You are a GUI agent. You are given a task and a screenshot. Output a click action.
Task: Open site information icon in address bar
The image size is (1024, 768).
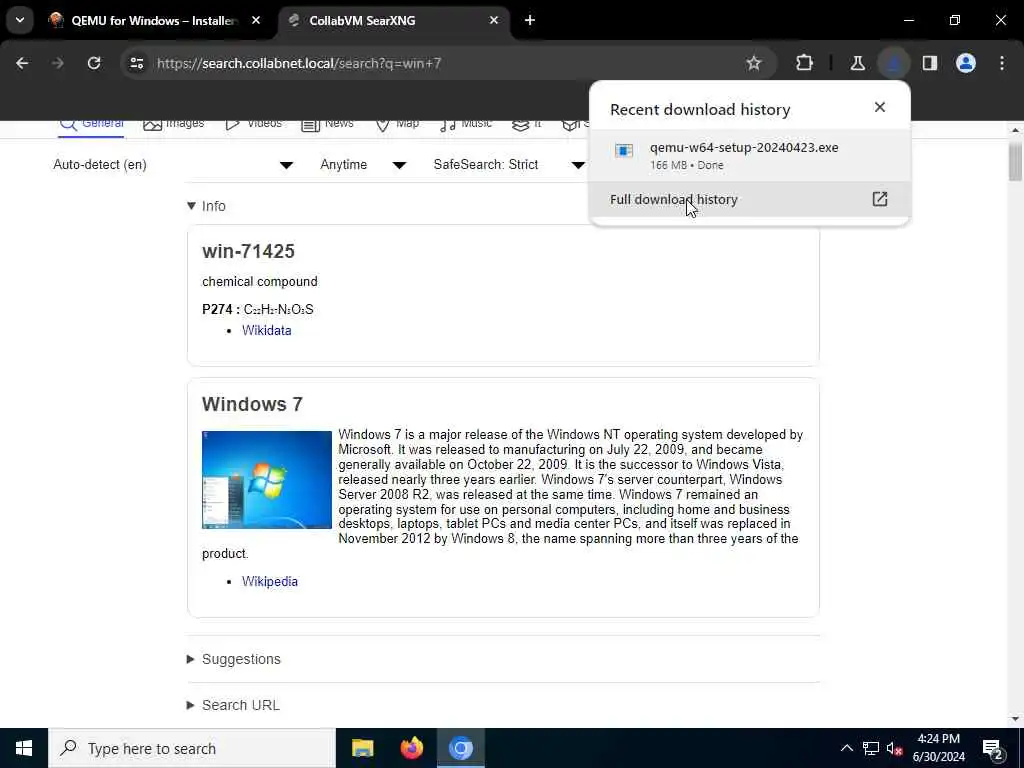tap(136, 63)
